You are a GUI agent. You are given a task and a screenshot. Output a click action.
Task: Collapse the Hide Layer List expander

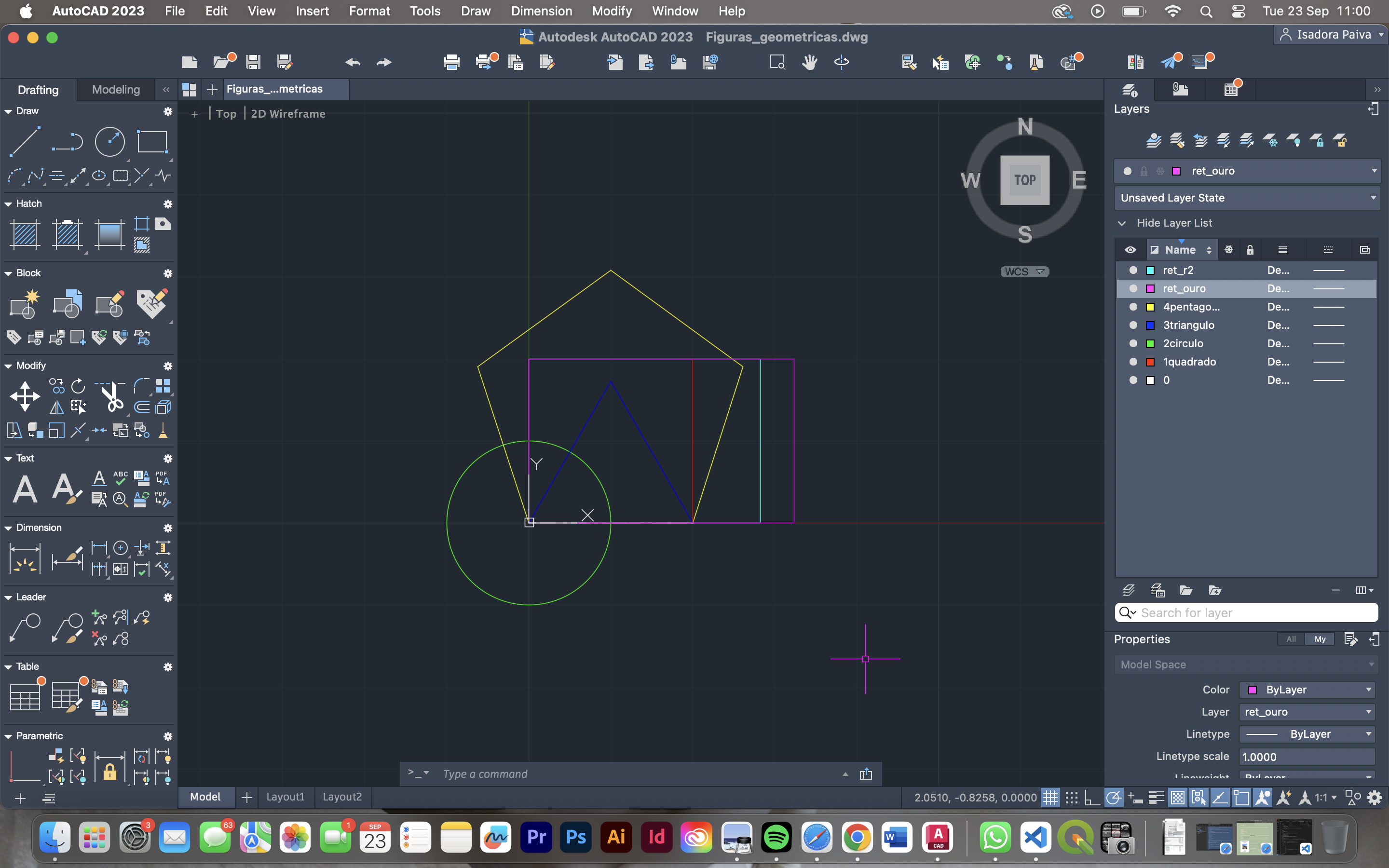[x=1121, y=223]
